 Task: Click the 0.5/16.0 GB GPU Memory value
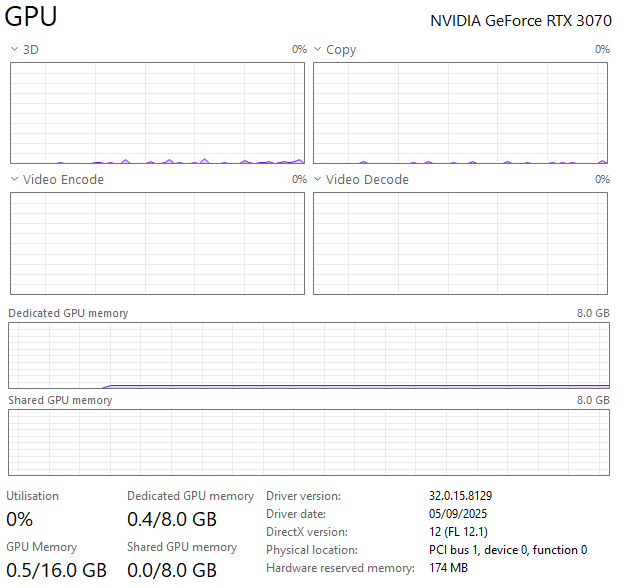[56, 570]
